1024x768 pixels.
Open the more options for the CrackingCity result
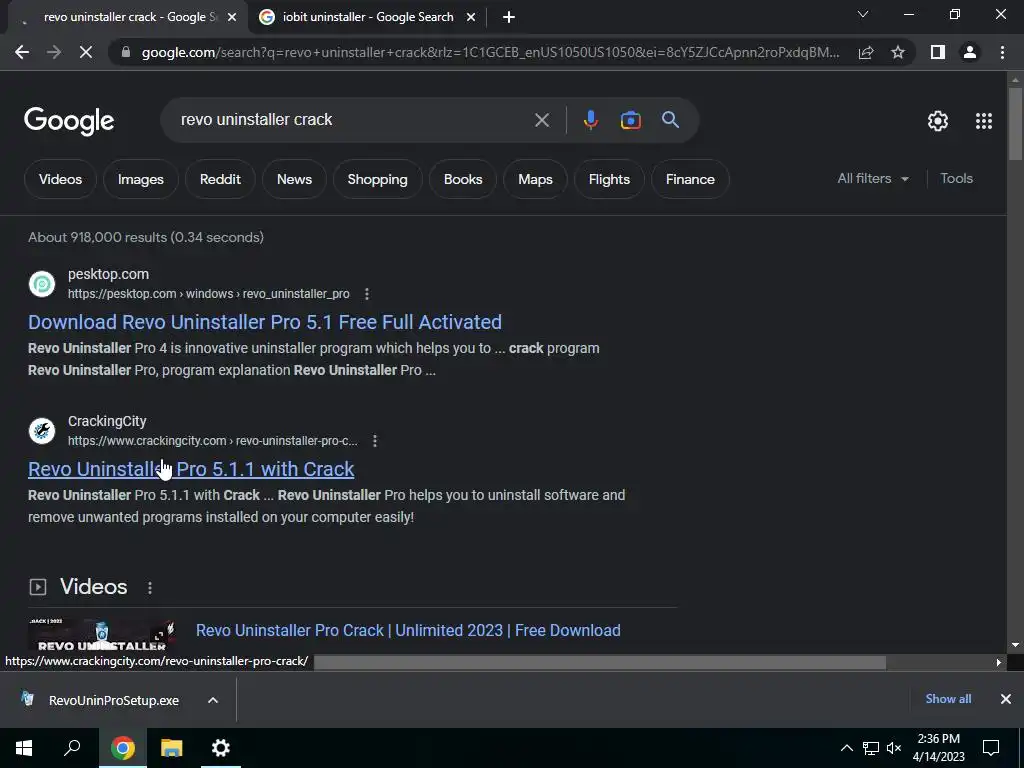pyautogui.click(x=375, y=441)
